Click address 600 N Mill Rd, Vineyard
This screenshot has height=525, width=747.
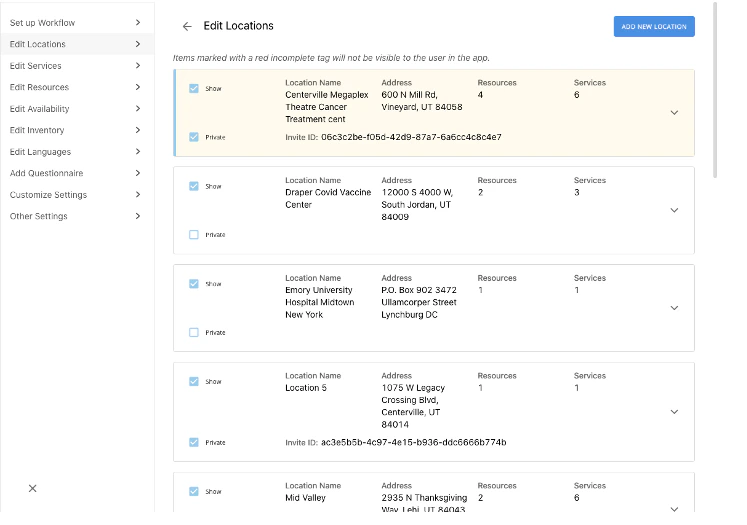[422, 101]
